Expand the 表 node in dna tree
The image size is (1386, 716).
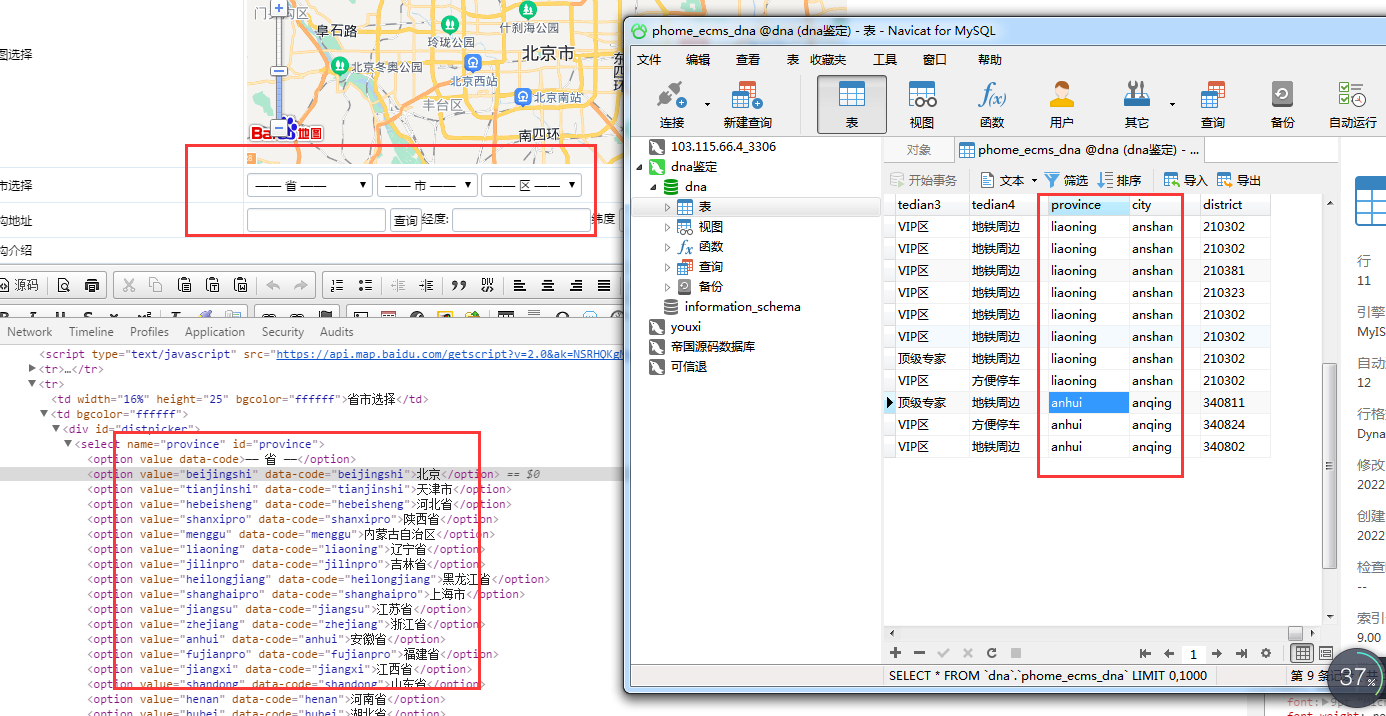668,207
